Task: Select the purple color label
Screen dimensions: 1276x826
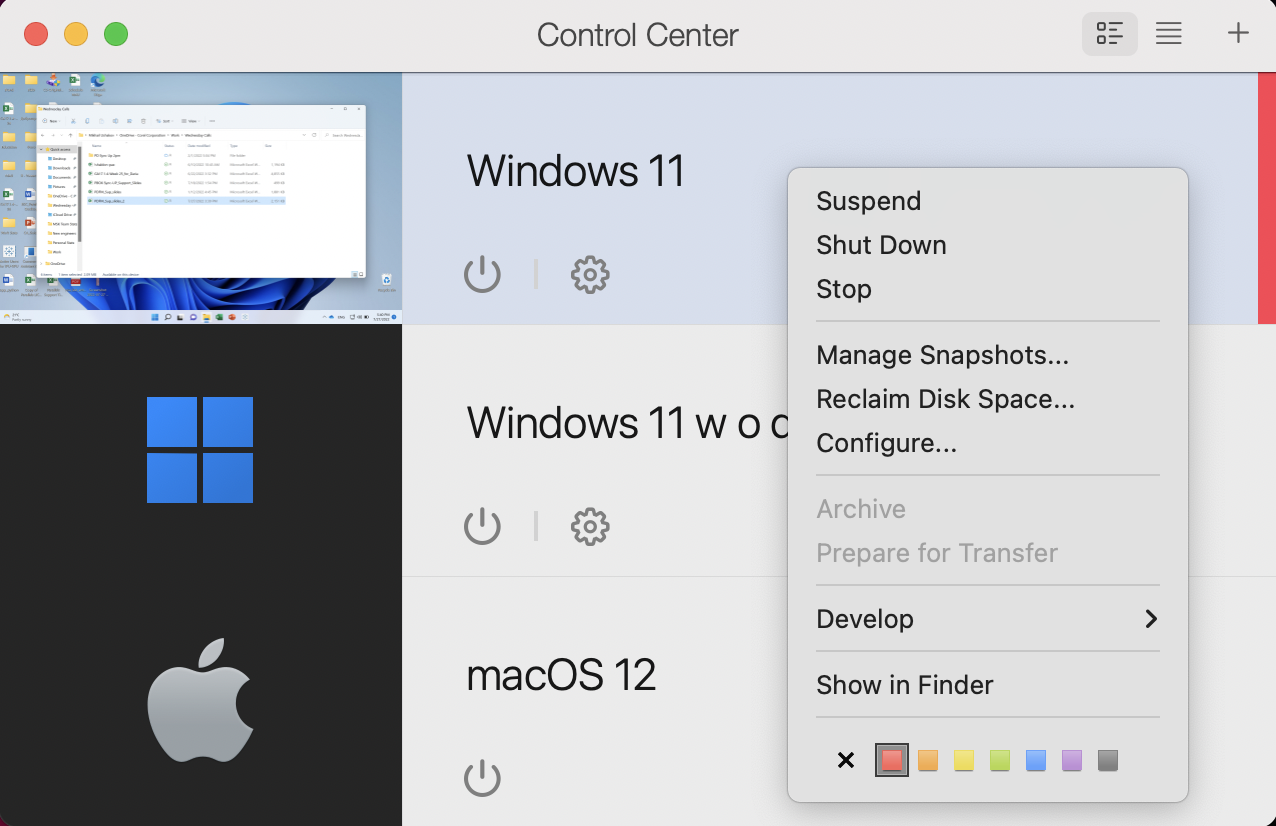Action: (1072, 760)
